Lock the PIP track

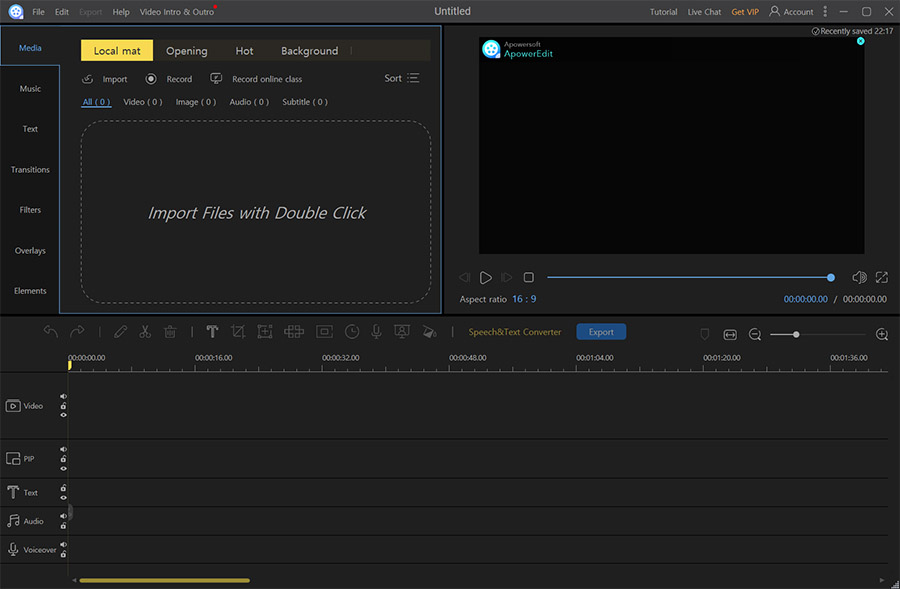coord(63,459)
